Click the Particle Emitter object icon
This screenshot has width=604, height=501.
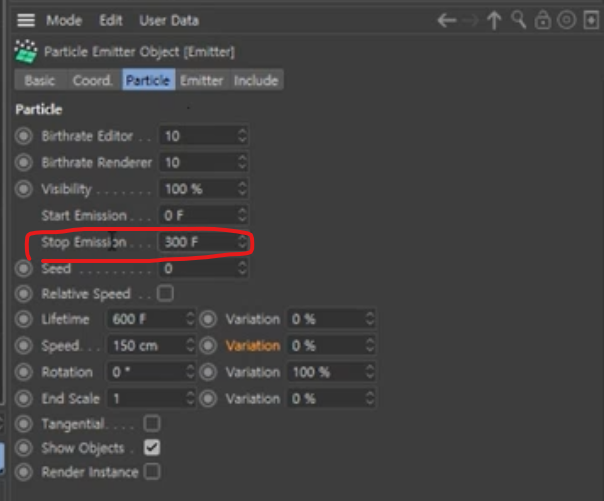(x=26, y=51)
